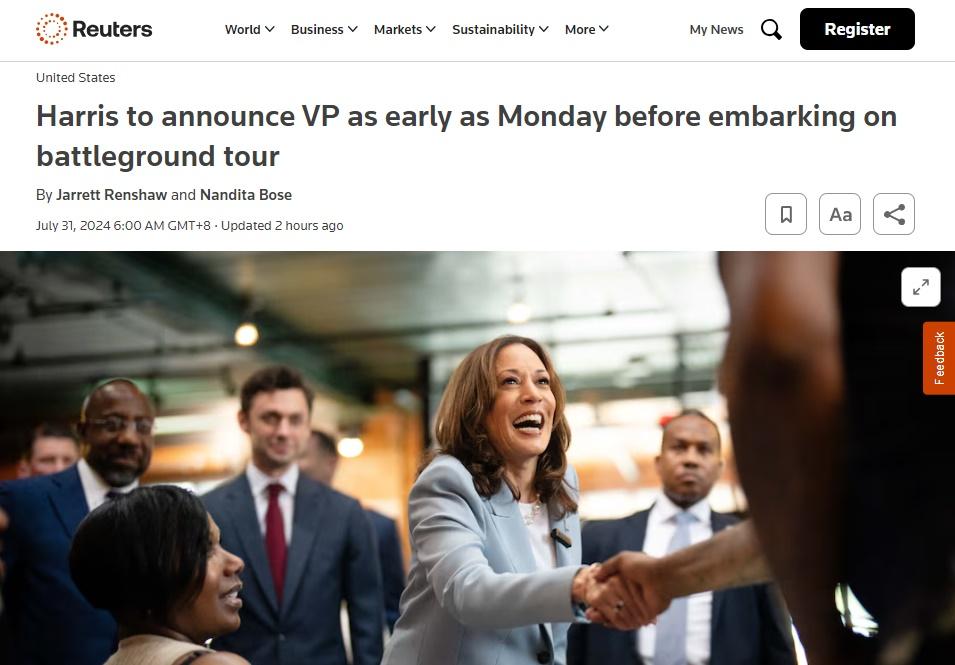This screenshot has width=955, height=665.
Task: Click the article publish date line
Action: (189, 225)
